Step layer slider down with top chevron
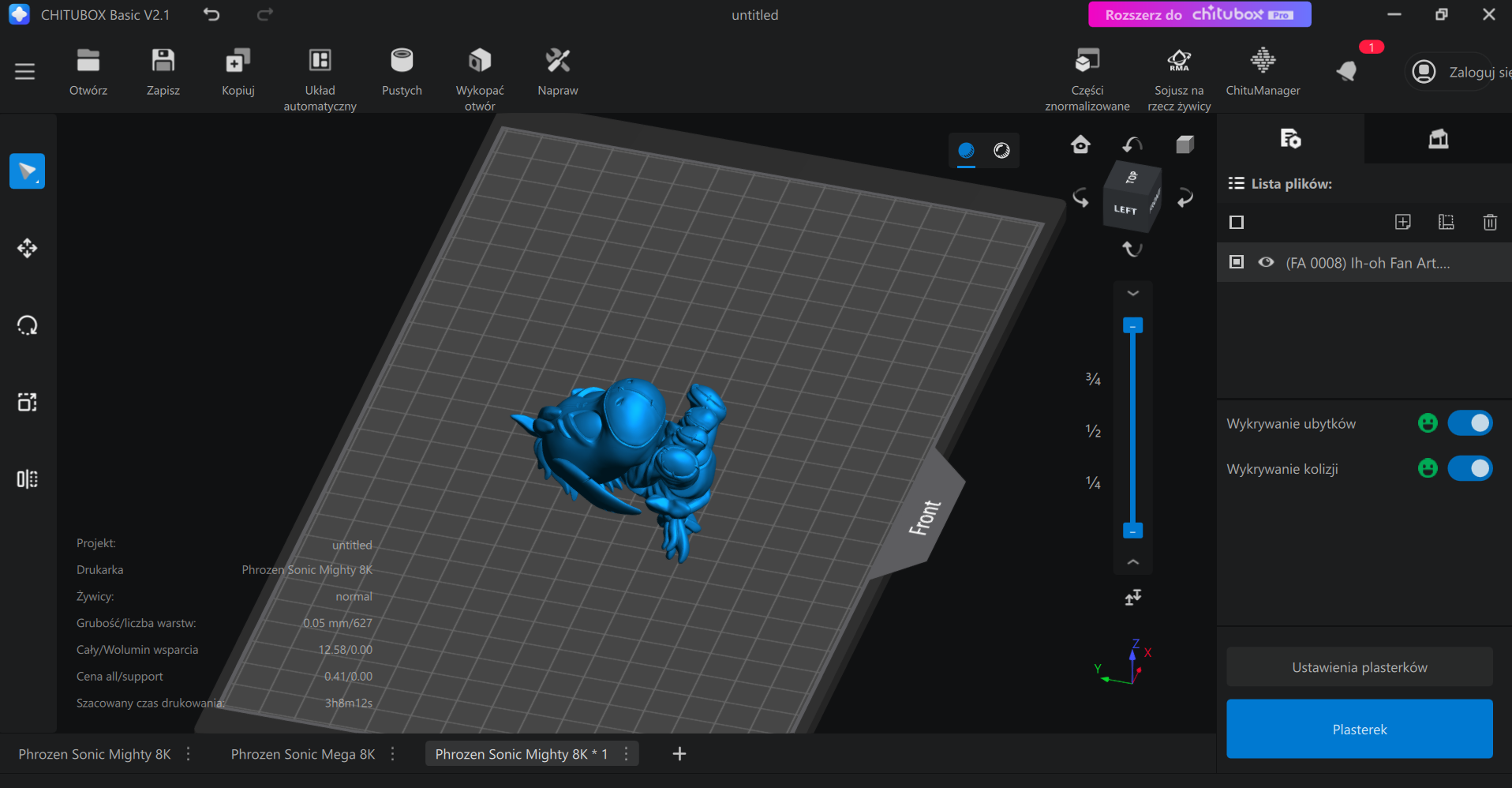This screenshot has width=1512, height=788. [1132, 293]
